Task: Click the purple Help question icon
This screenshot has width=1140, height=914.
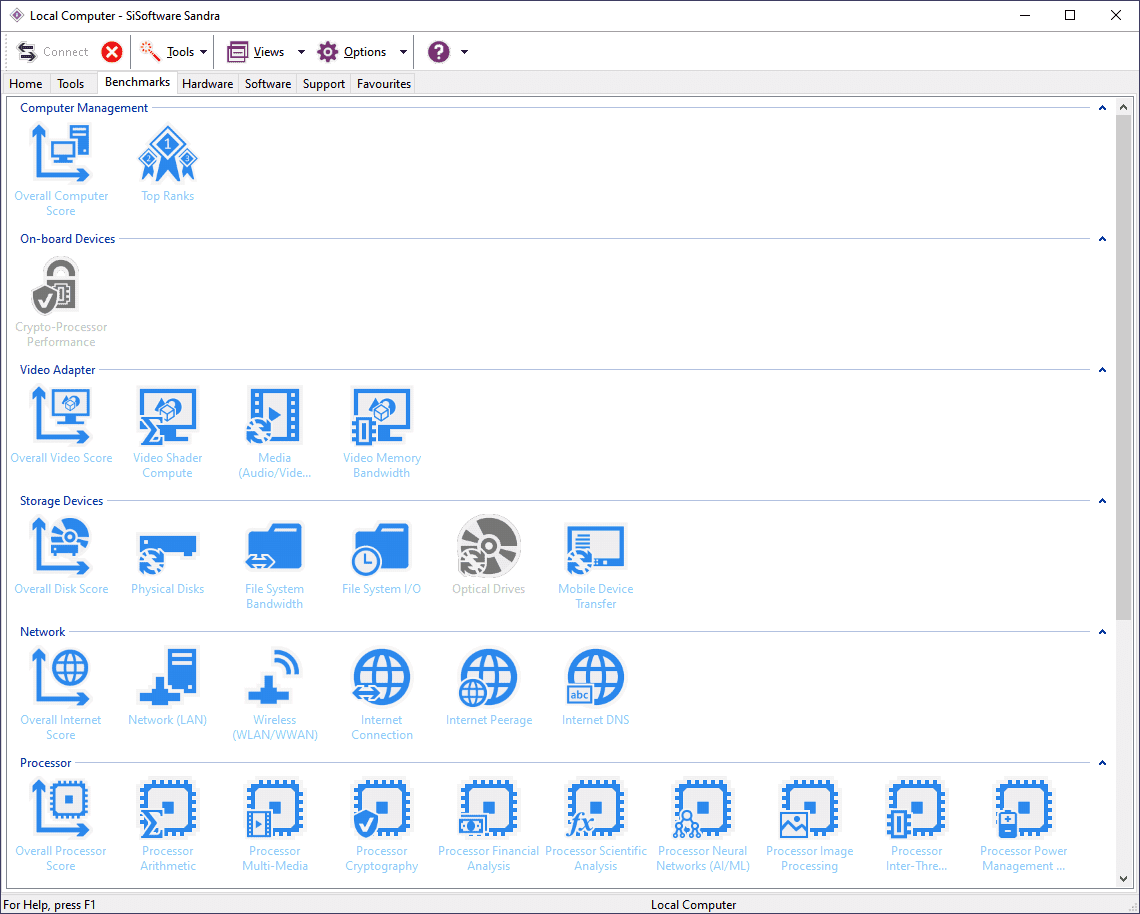Action: pyautogui.click(x=438, y=52)
